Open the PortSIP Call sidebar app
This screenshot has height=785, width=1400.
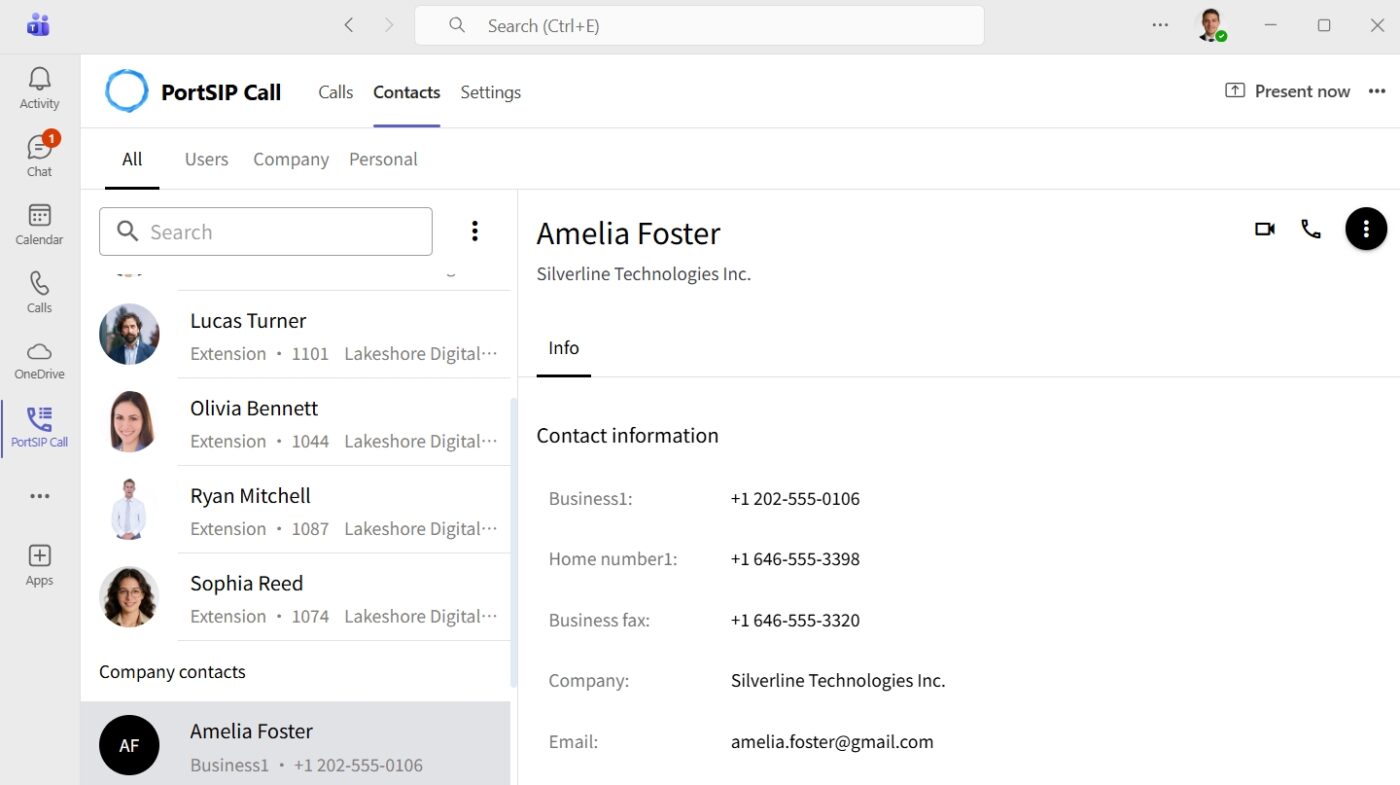click(39, 427)
